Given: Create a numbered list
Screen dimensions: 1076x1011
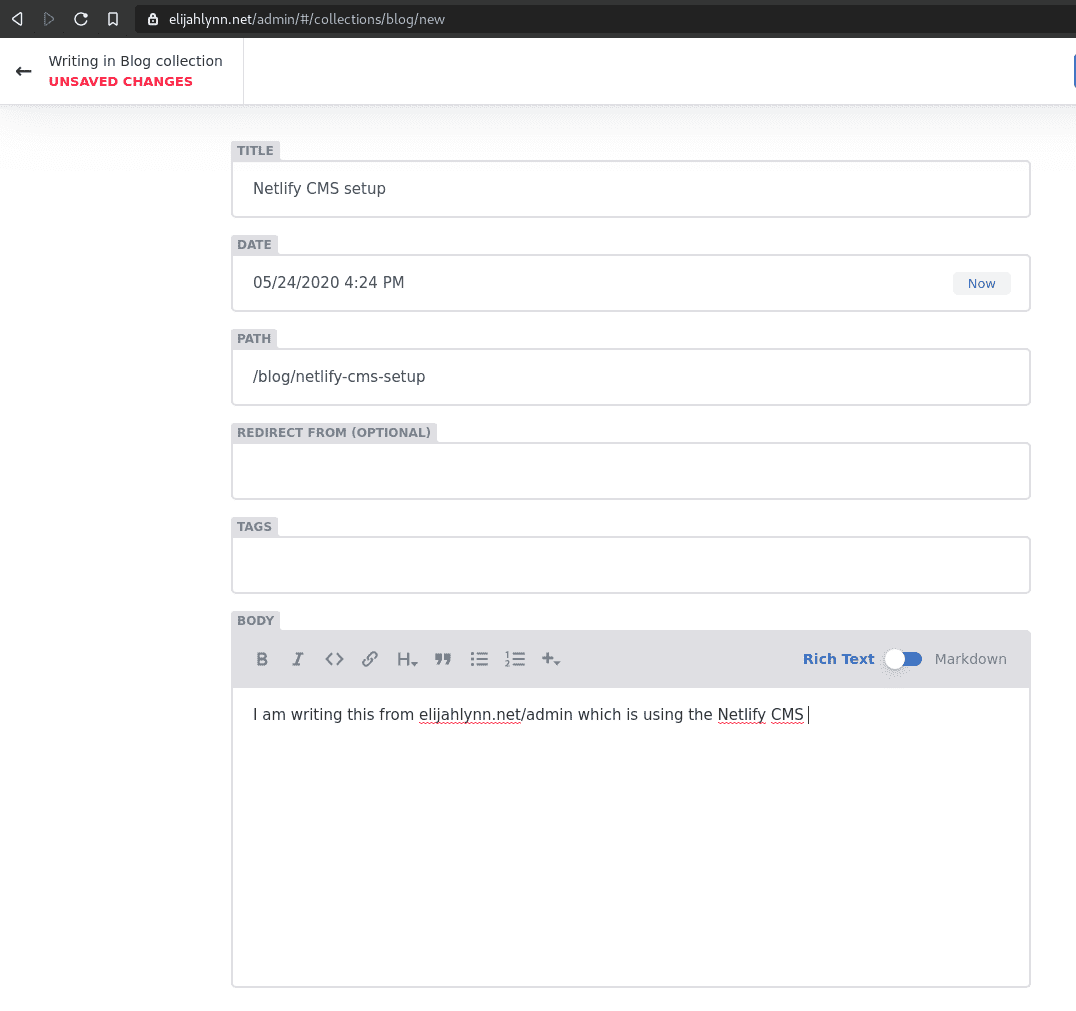Looking at the screenshot, I should [515, 659].
